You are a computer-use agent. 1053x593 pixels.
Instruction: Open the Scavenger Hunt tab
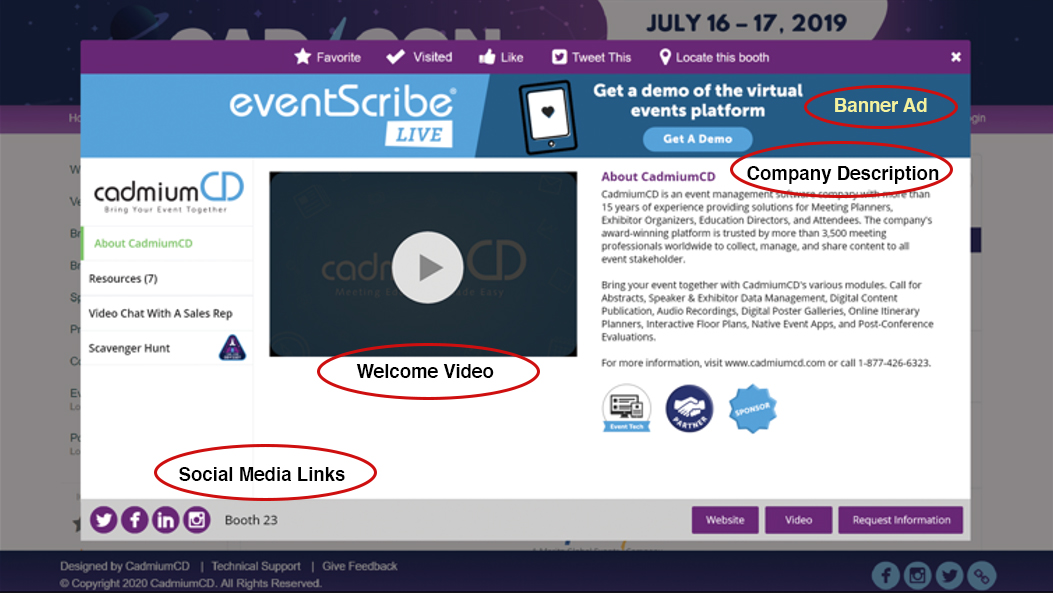coord(167,348)
